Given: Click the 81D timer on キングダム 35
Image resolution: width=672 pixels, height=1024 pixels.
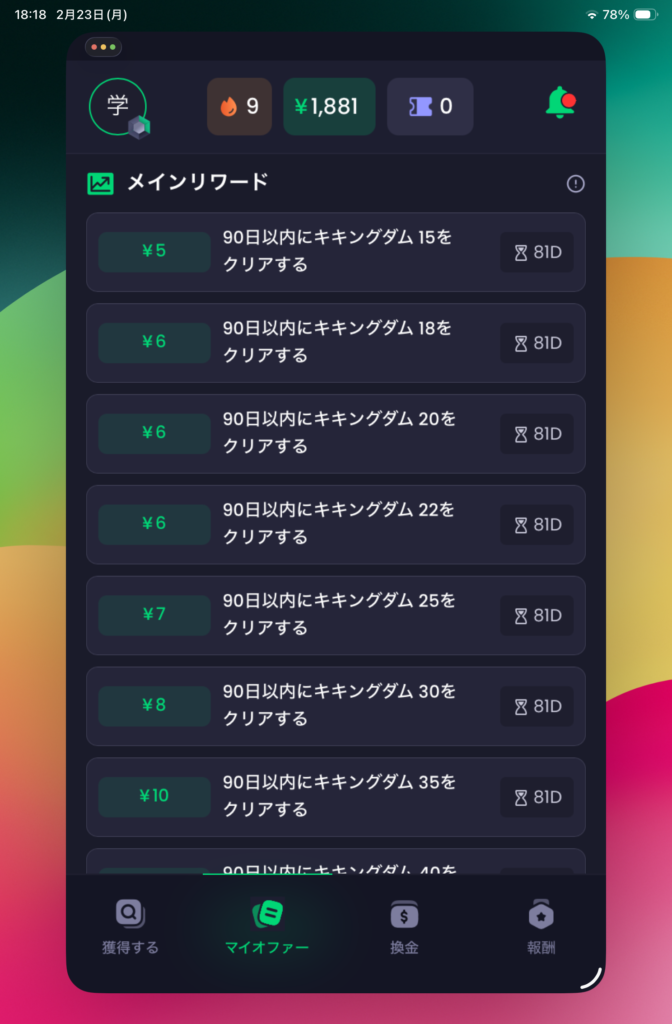Looking at the screenshot, I should [x=537, y=797].
